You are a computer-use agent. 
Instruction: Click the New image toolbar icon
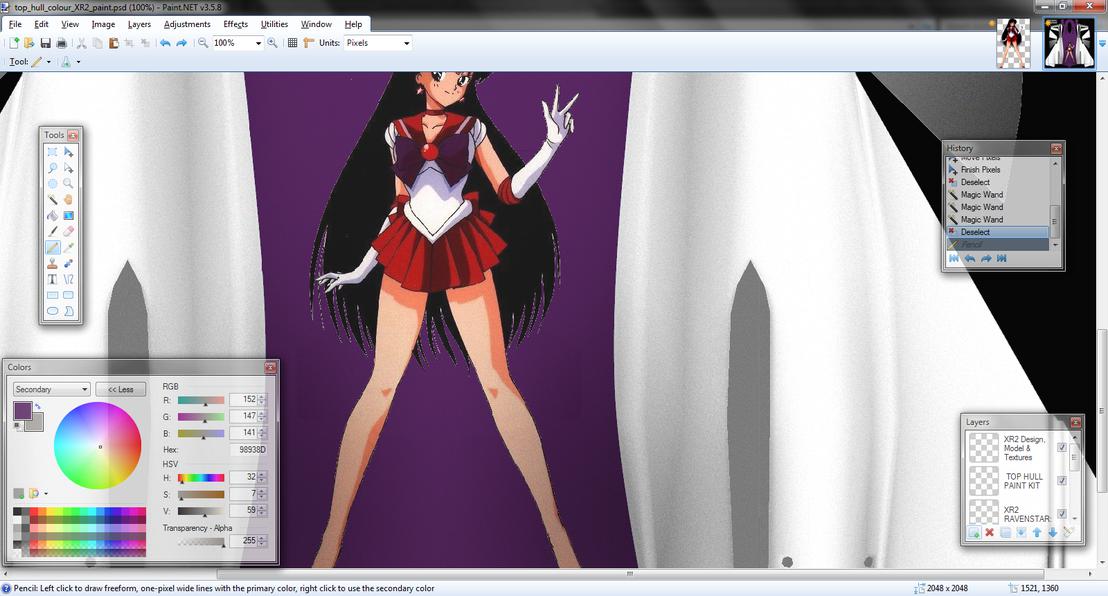click(13, 43)
